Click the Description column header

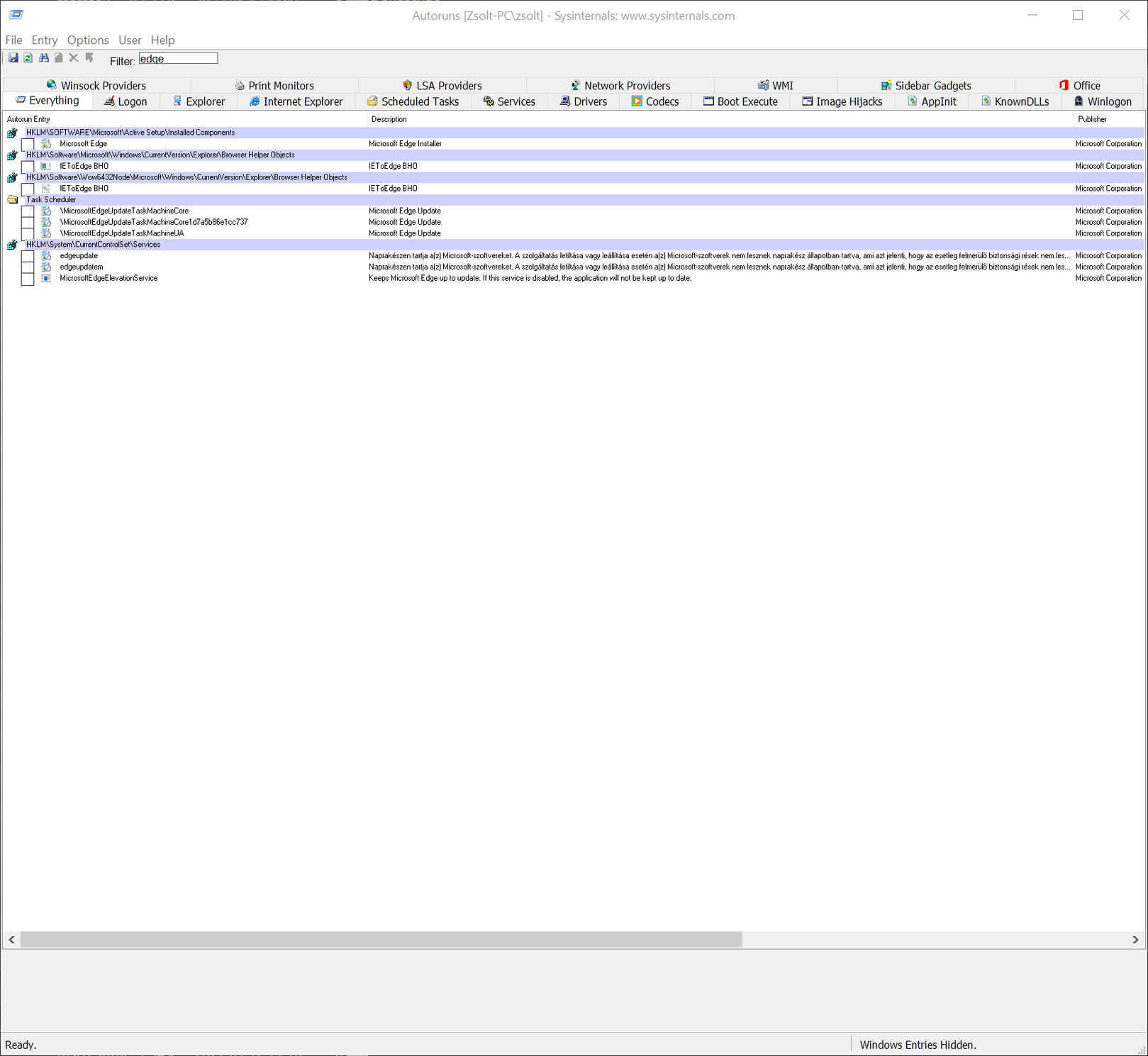point(720,119)
